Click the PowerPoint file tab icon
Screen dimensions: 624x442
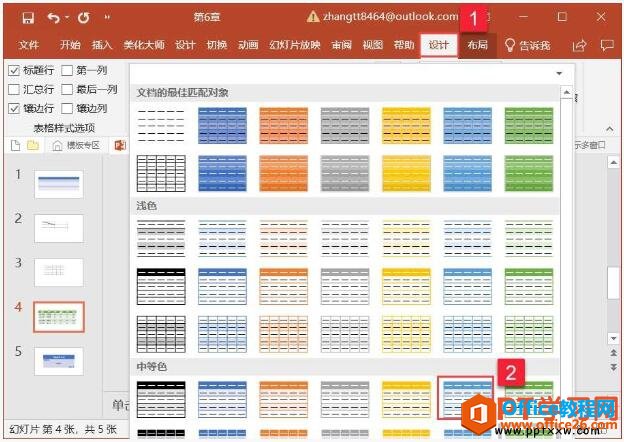pos(120,145)
